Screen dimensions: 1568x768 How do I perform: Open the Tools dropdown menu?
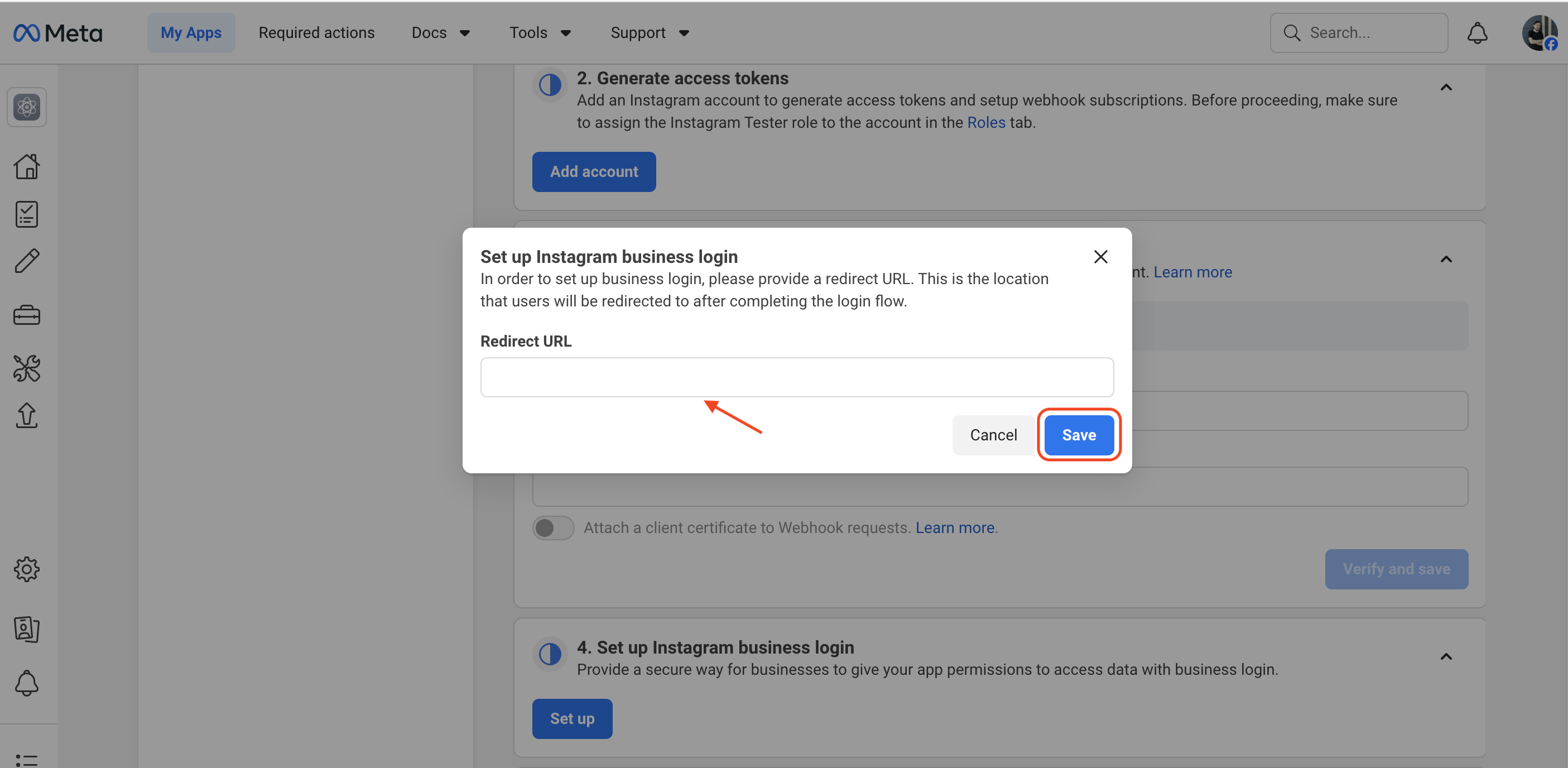coord(540,33)
